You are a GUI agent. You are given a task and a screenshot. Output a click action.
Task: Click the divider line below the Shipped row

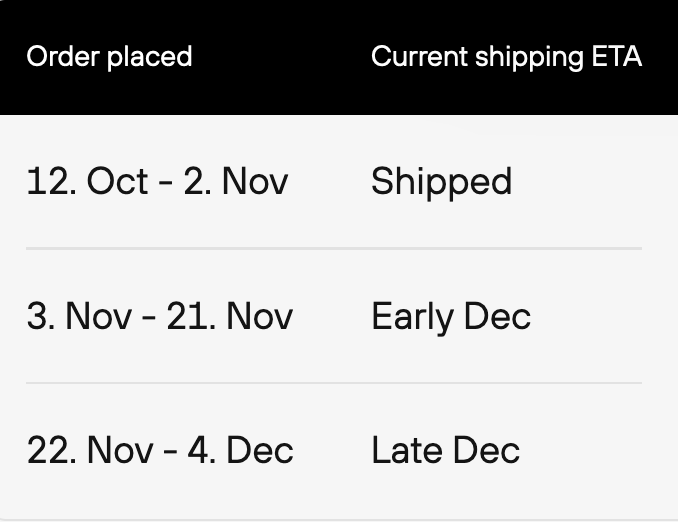(x=334, y=248)
